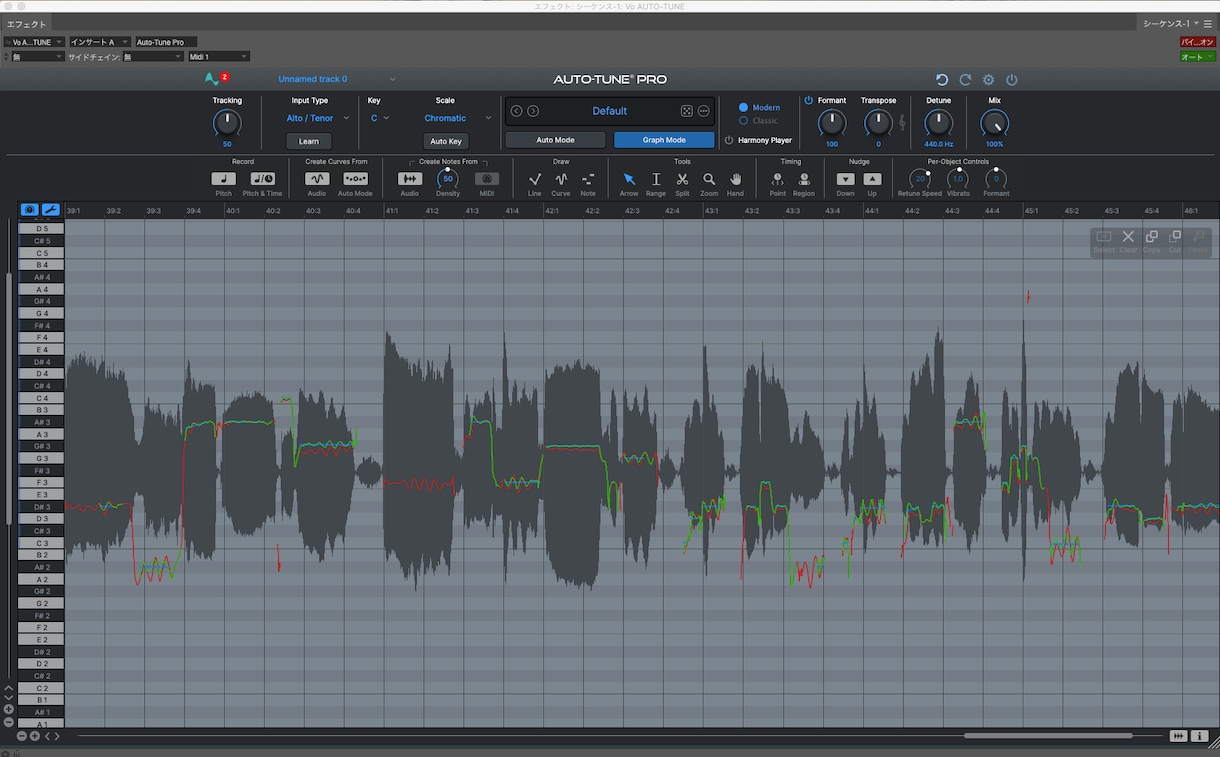Click the Tracking knob
The width and height of the screenshot is (1220, 757).
coord(227,123)
